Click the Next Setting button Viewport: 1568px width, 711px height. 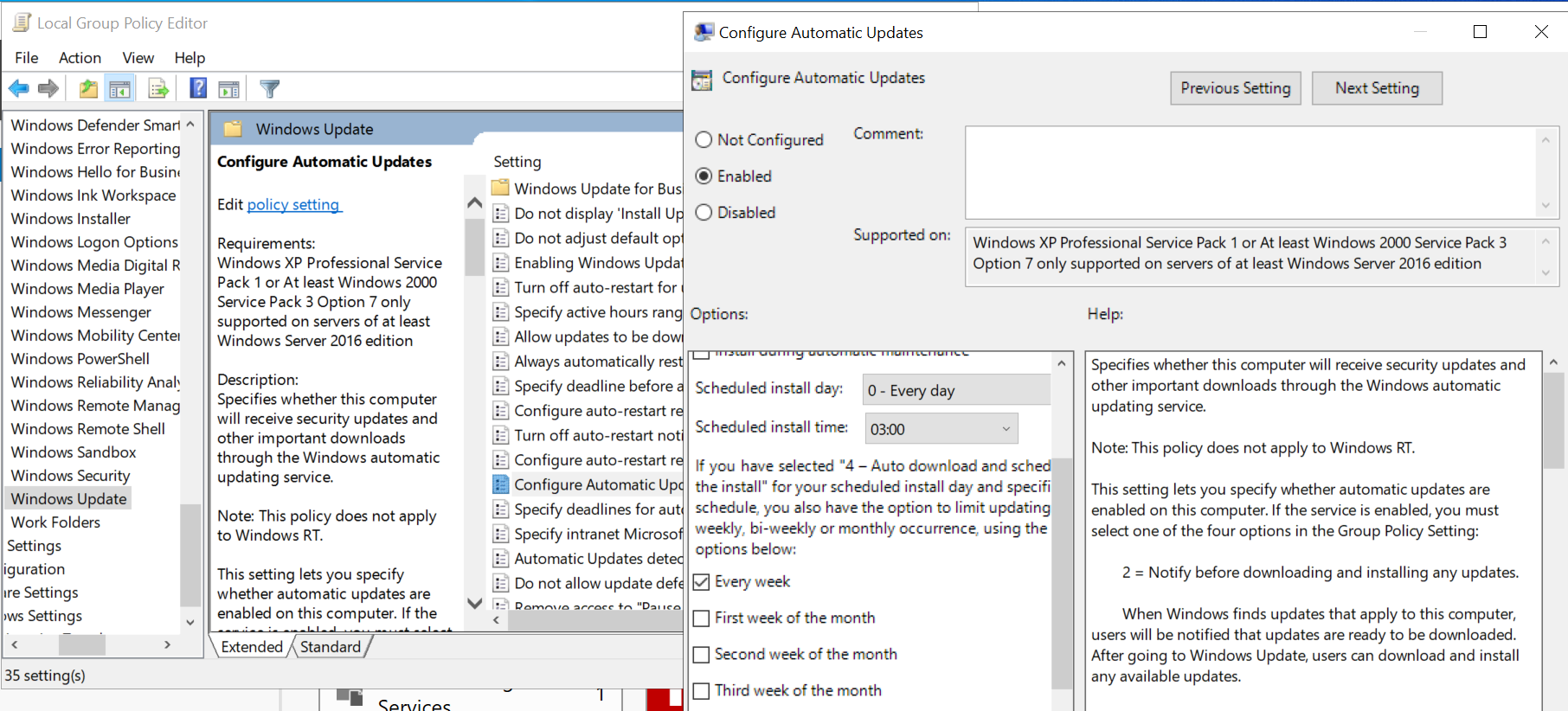1377,88
